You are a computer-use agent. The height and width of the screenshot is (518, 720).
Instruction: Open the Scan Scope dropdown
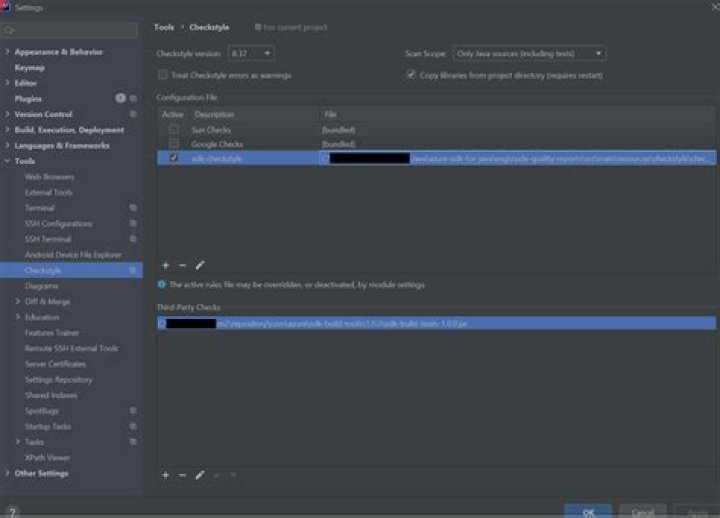[529, 53]
